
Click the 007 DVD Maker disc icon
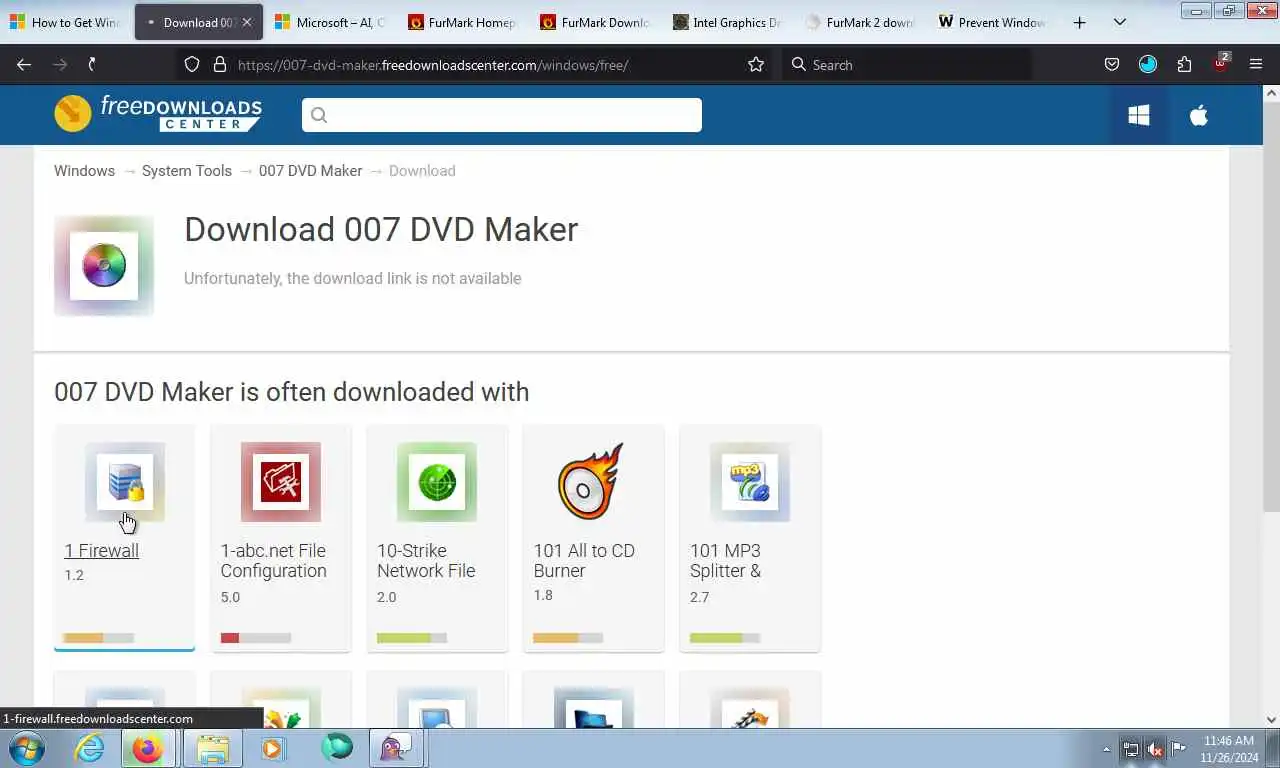(104, 266)
